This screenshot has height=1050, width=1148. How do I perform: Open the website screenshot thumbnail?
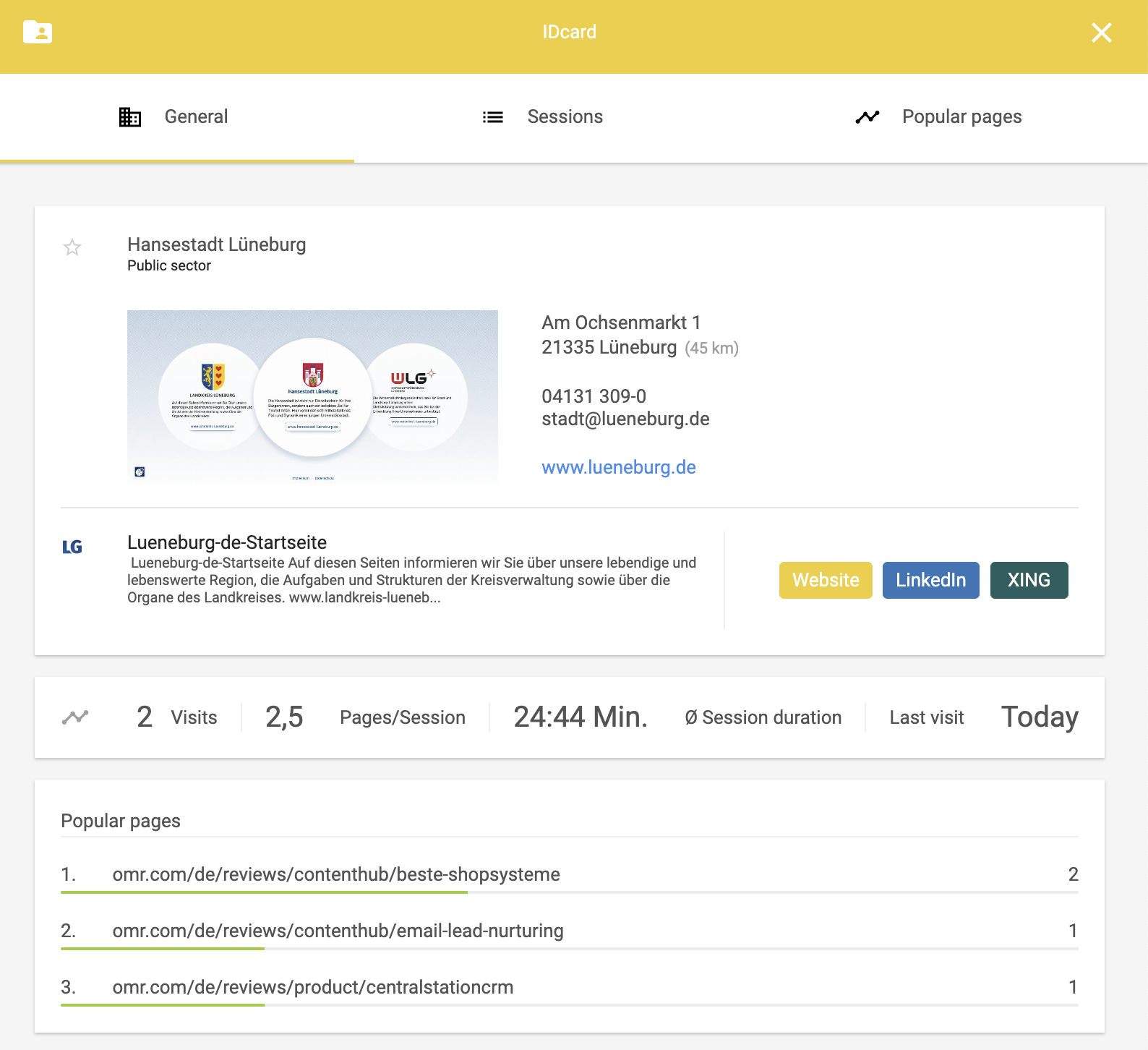pos(312,396)
